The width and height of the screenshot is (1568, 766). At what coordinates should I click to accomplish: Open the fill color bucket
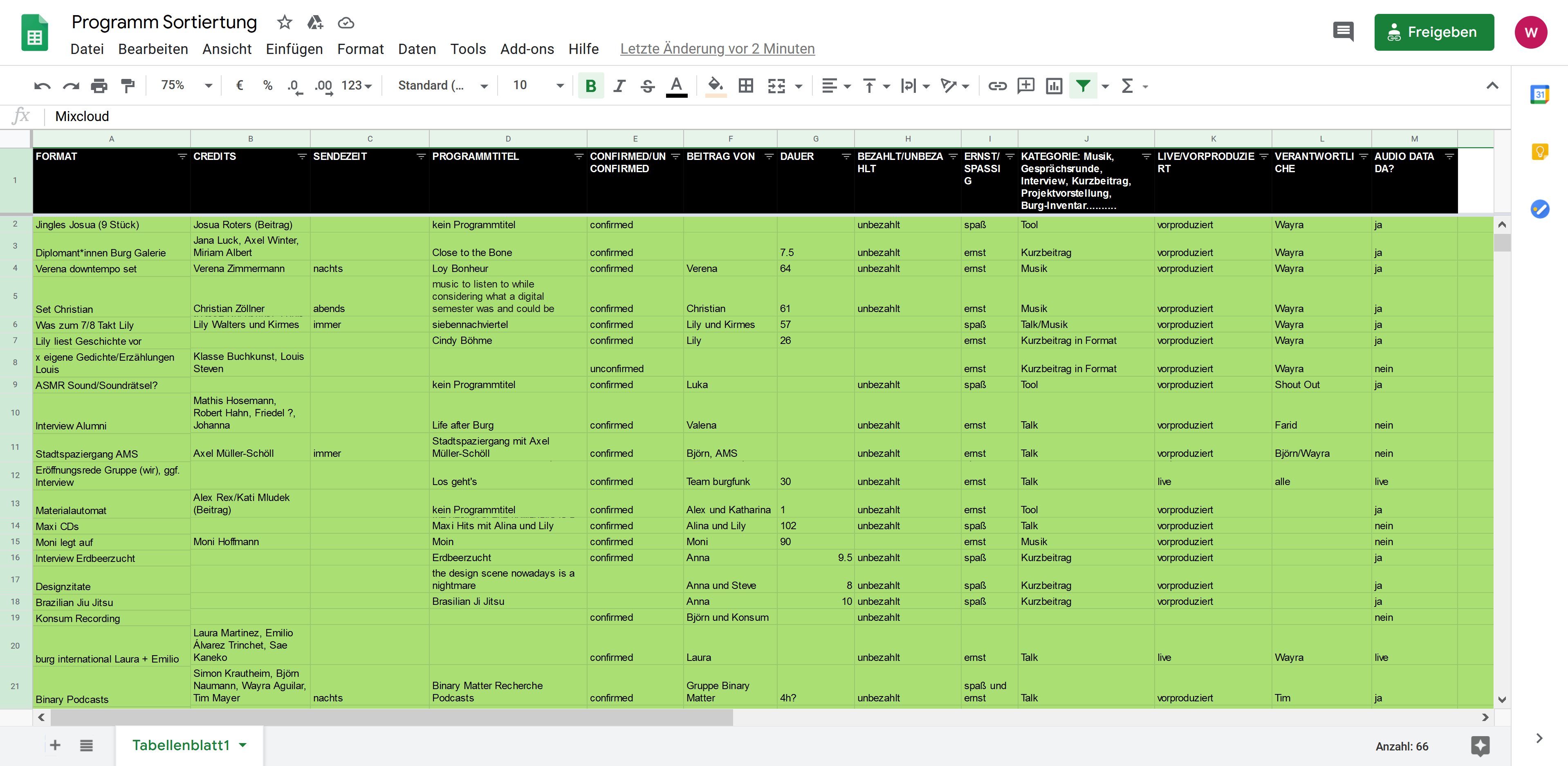(715, 86)
